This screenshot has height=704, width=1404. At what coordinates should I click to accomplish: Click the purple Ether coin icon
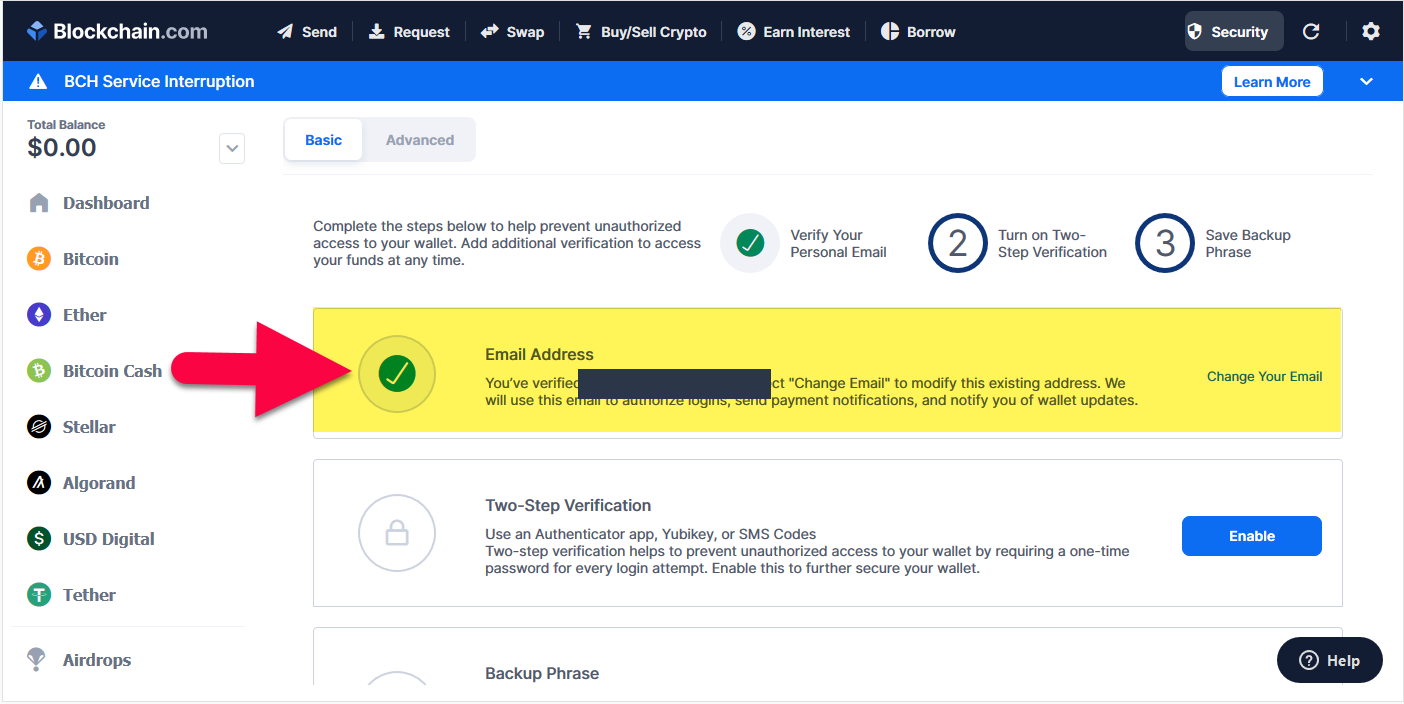(38, 315)
